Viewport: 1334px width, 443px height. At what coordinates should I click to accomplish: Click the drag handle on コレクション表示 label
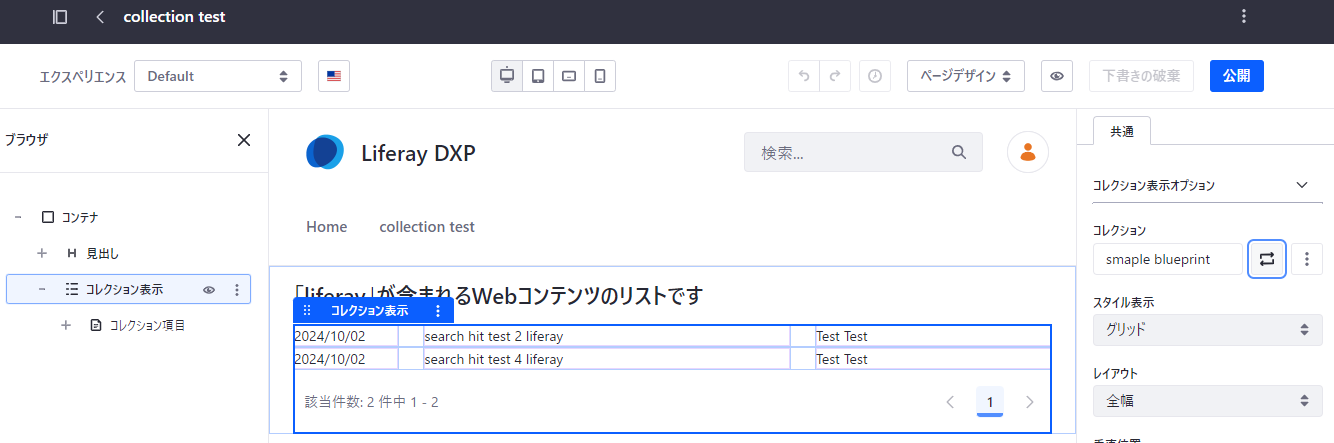(x=307, y=311)
